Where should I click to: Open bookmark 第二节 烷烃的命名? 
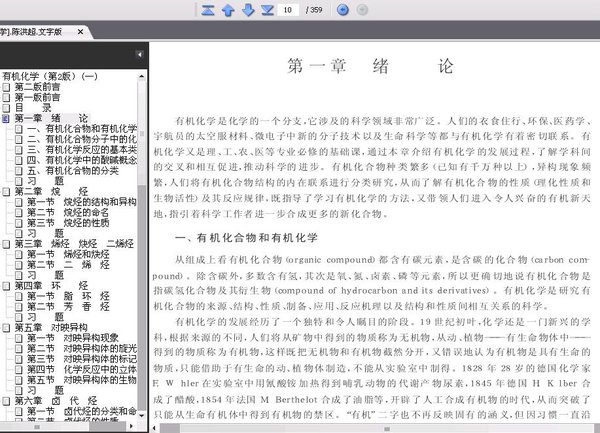pos(68,212)
